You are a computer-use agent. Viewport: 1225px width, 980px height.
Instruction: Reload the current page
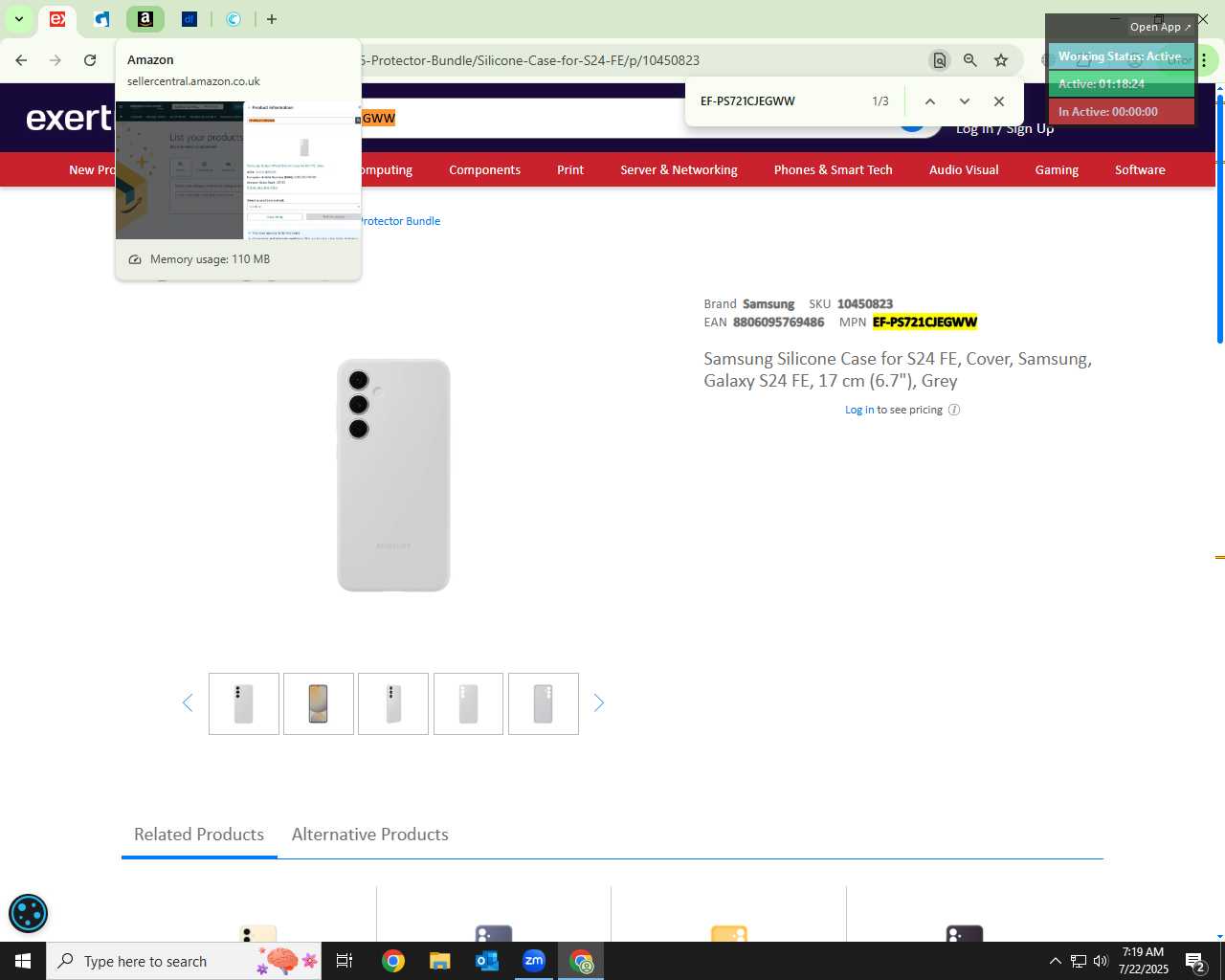[x=90, y=60]
